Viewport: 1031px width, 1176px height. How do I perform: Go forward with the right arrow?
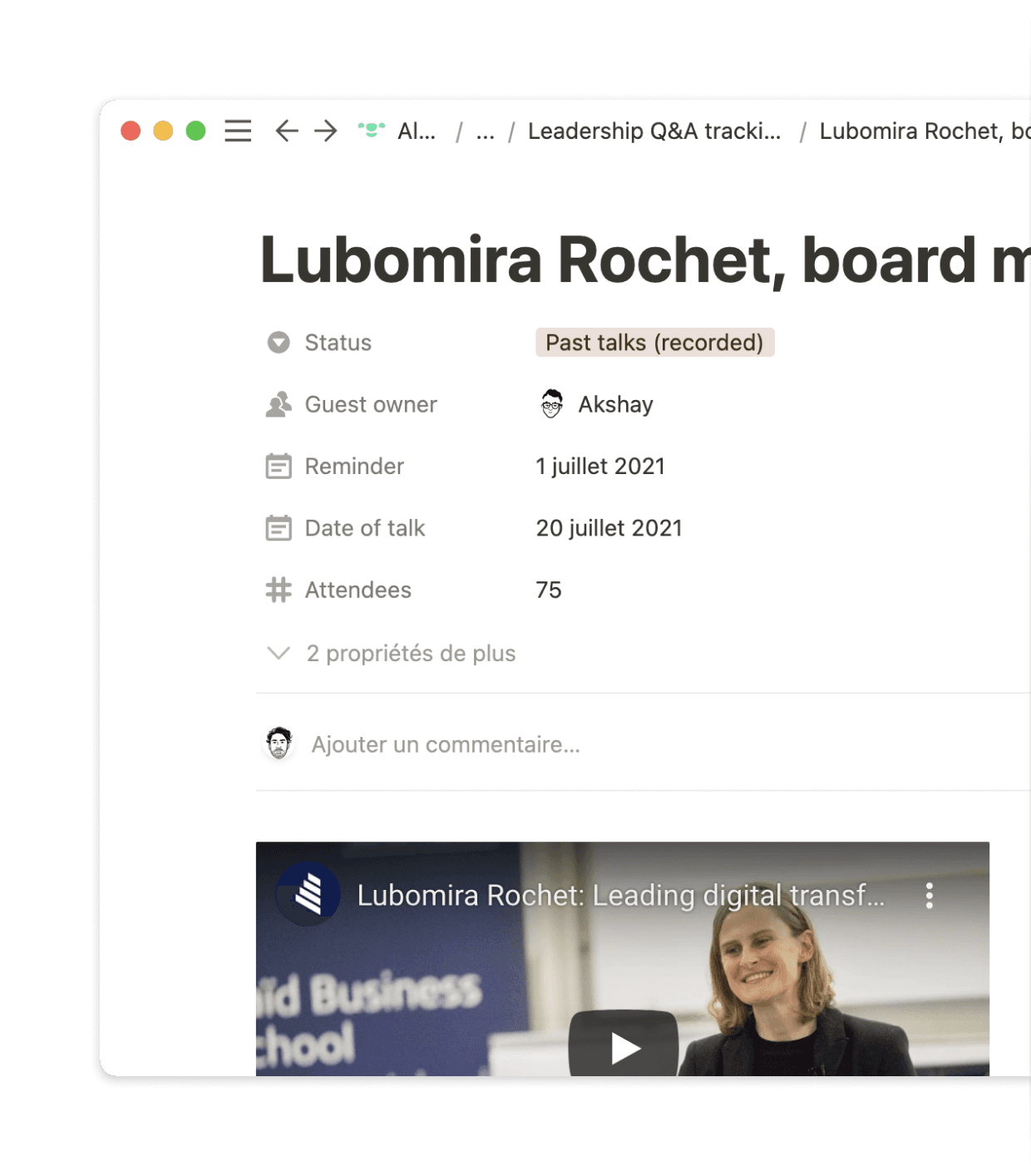326,131
